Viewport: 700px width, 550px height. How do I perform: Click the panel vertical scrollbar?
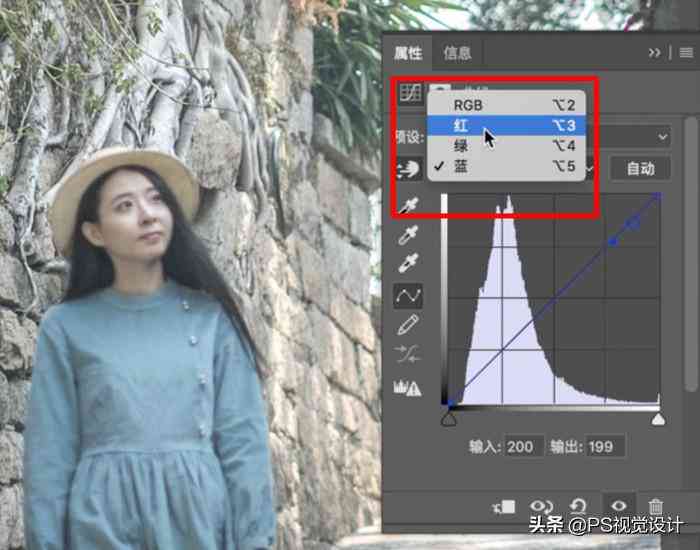691,254
